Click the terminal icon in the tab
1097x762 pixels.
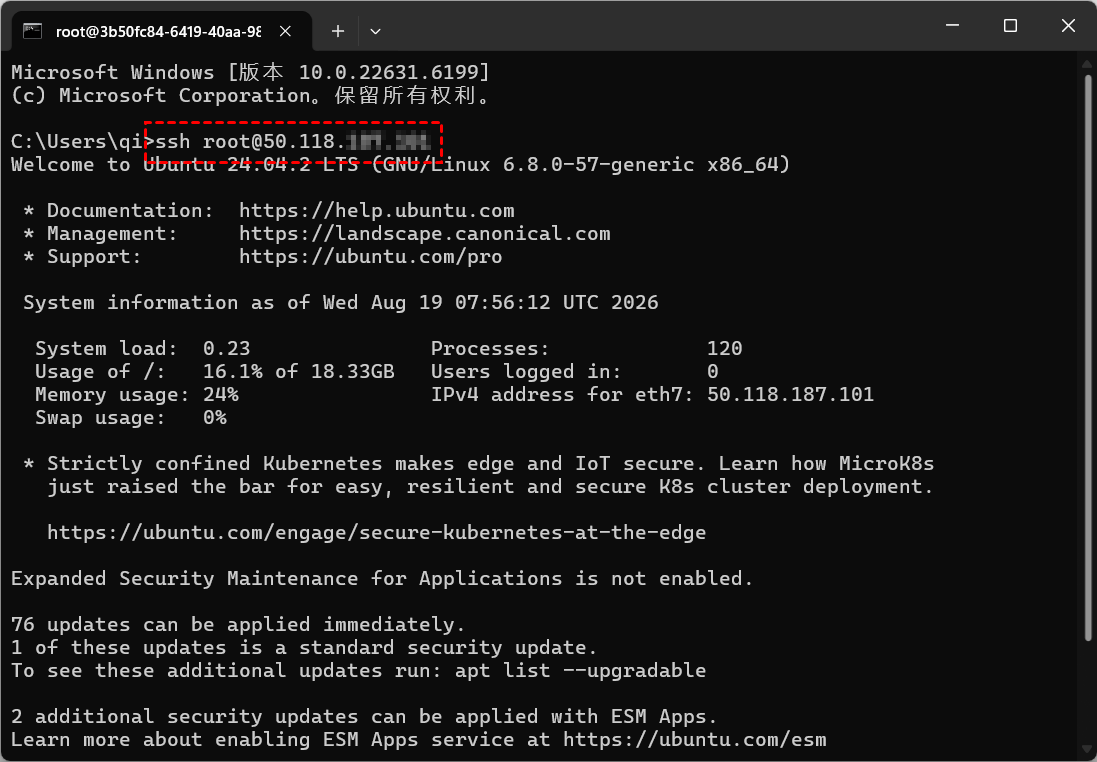[32, 31]
